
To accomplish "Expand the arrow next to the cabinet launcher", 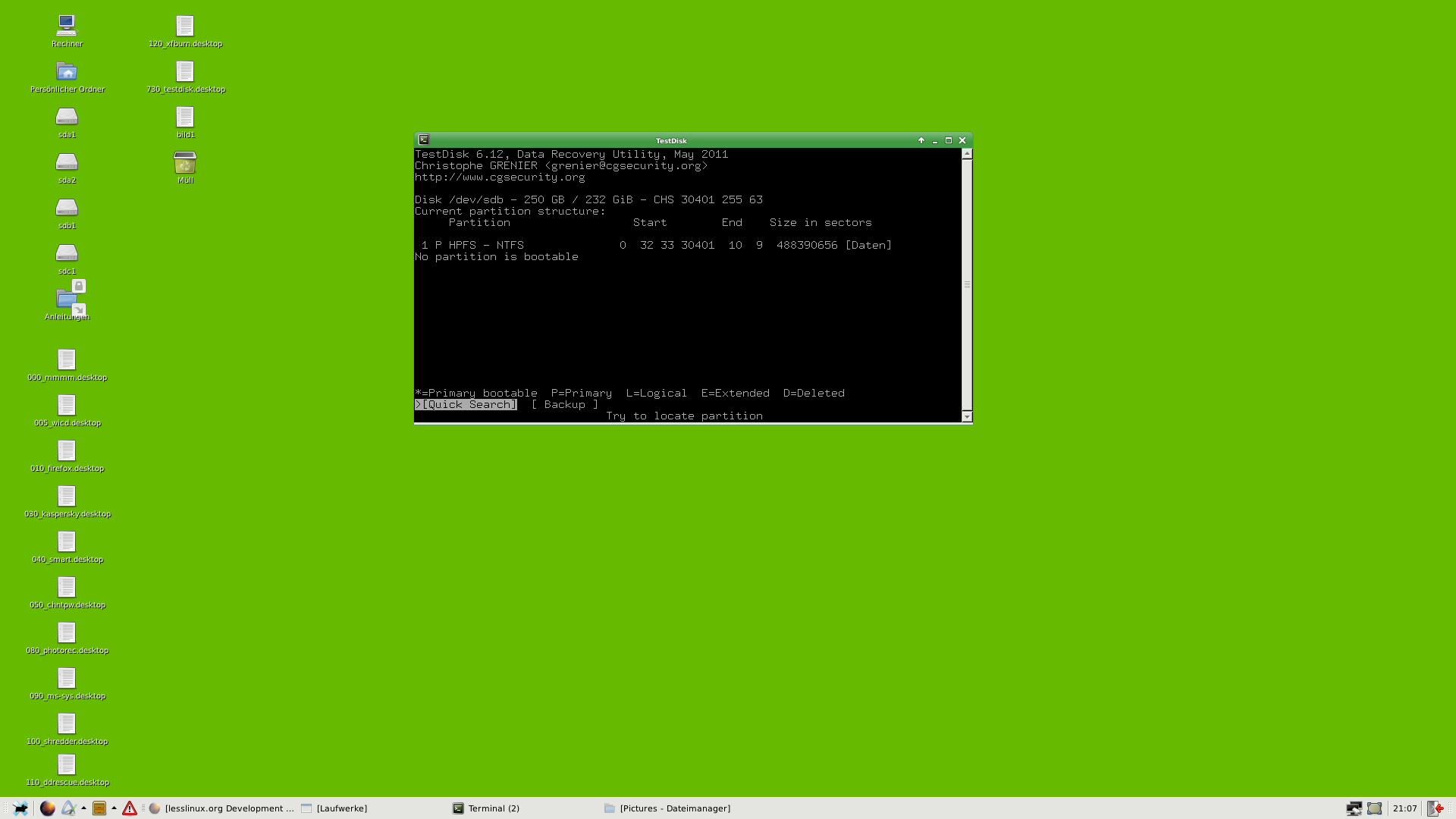I will click(114, 808).
